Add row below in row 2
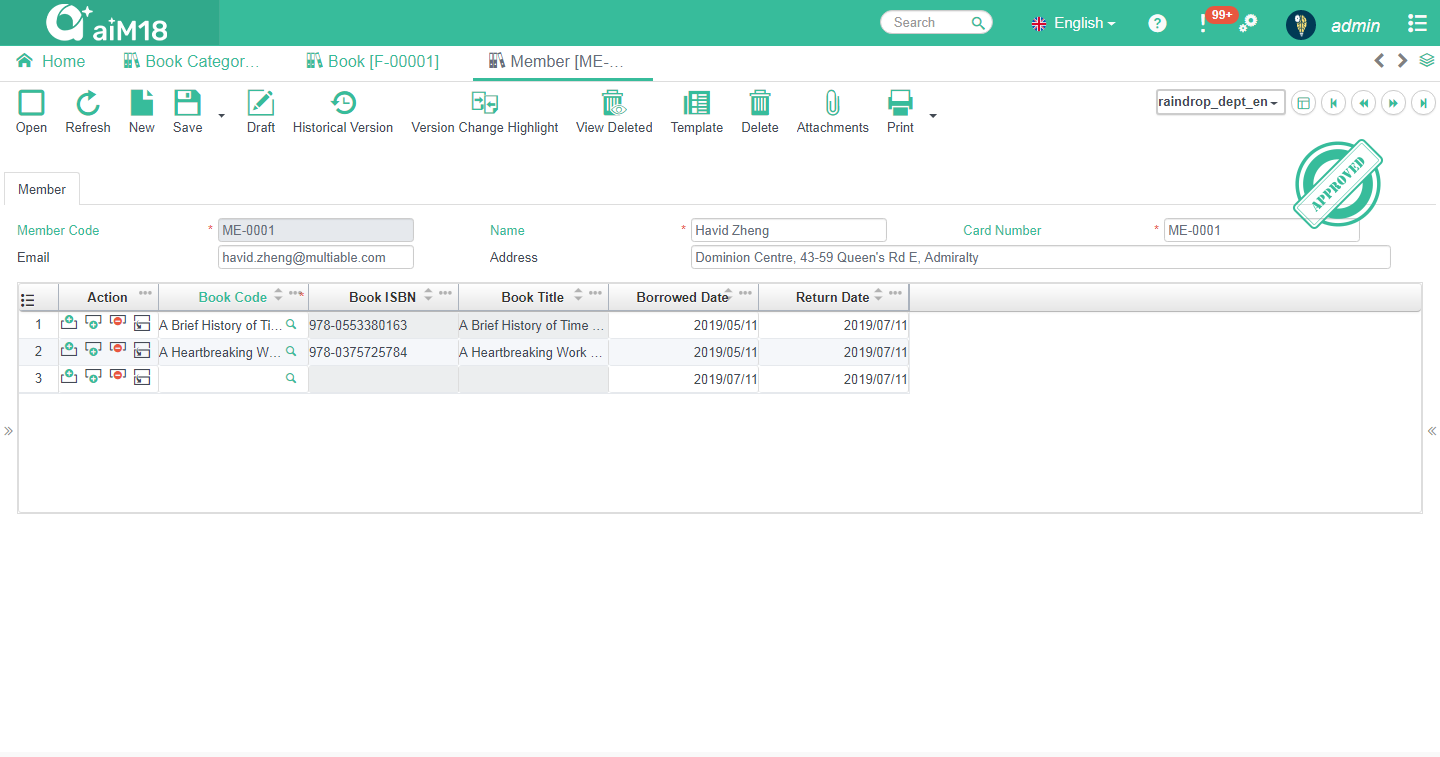Screen dimensions: 1440x757 93,350
